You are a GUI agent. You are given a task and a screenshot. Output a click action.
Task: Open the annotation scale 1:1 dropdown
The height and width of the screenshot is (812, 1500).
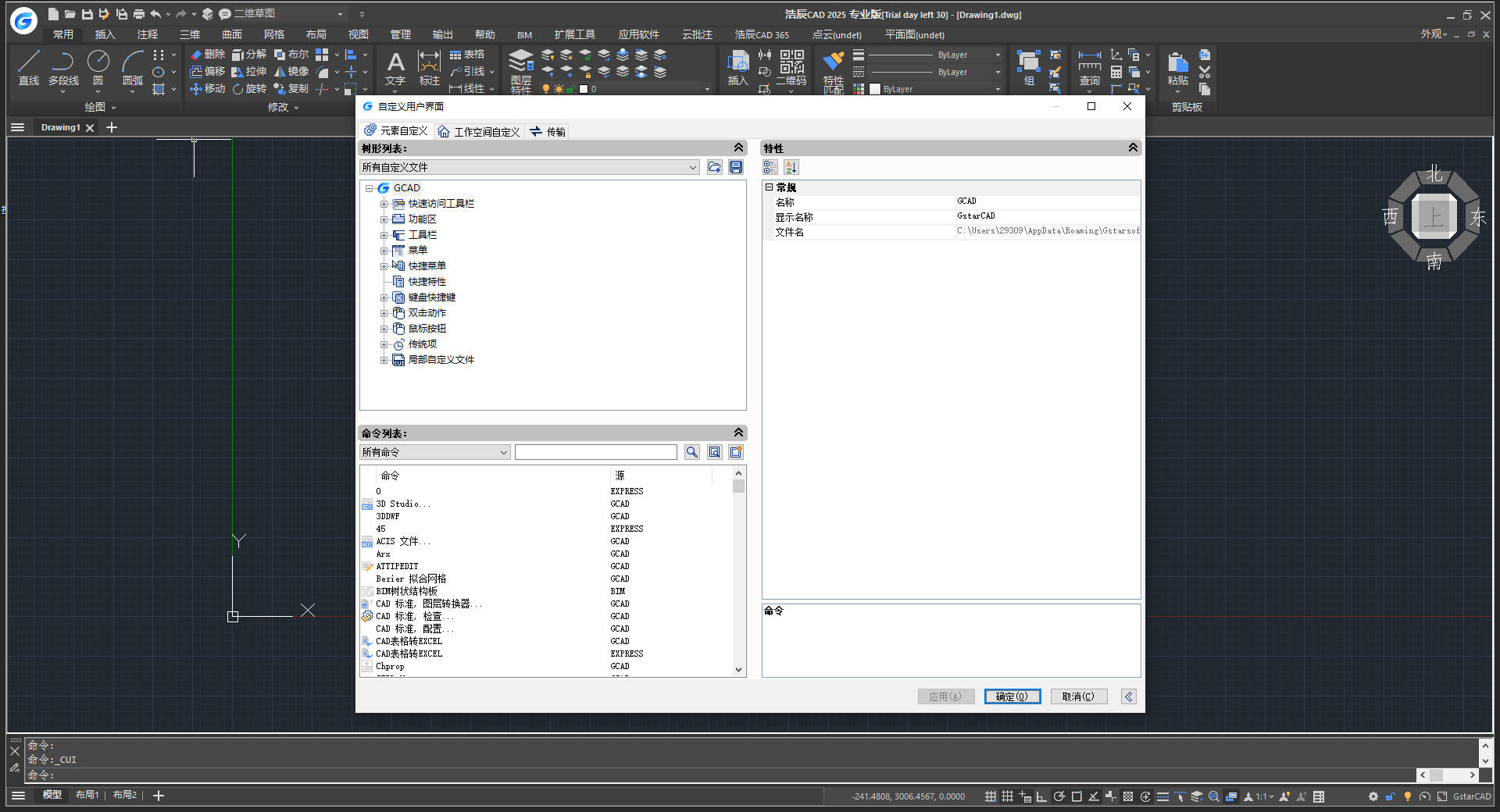[1264, 796]
